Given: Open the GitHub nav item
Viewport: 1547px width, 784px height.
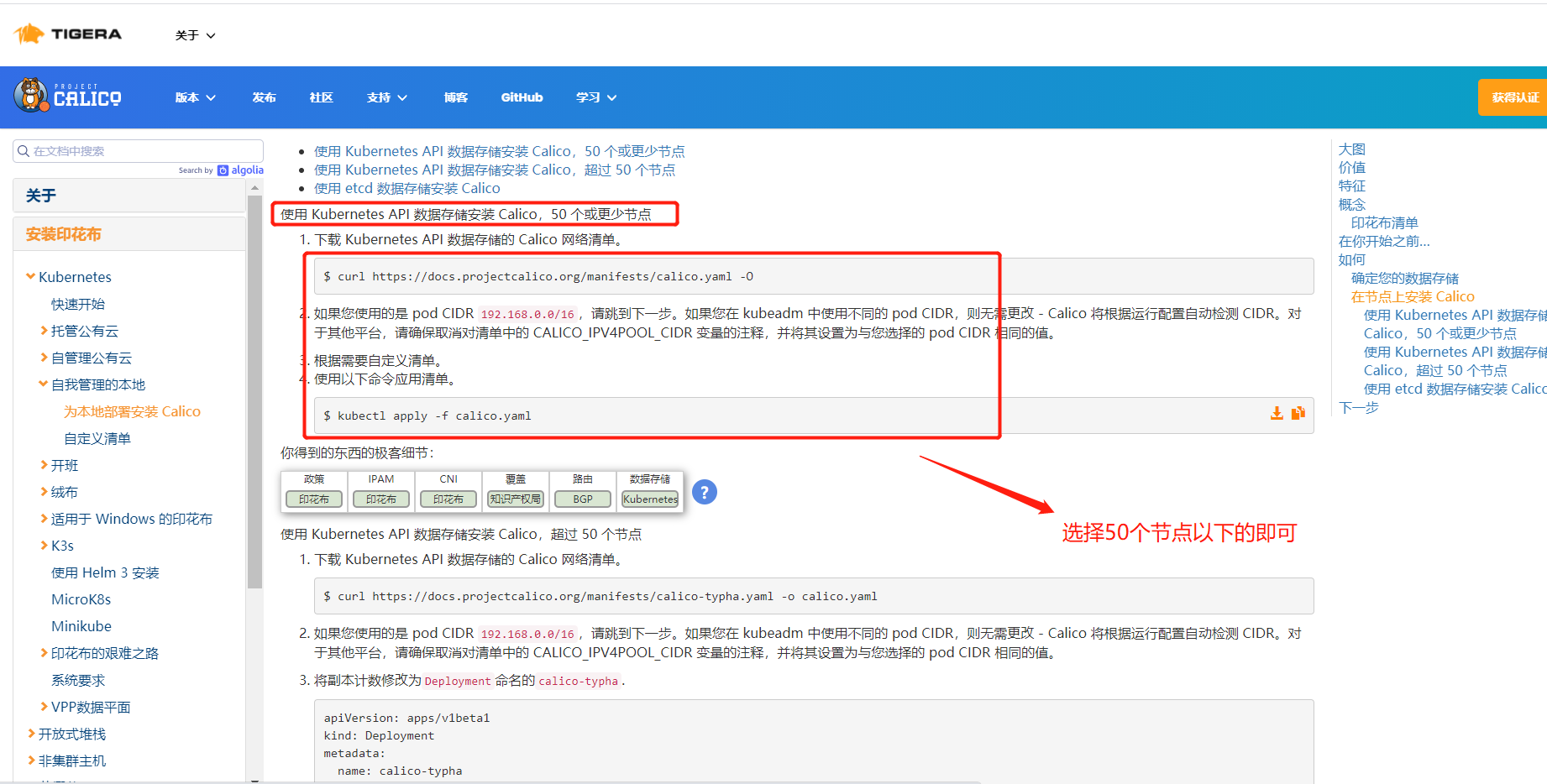Looking at the screenshot, I should click(x=522, y=97).
